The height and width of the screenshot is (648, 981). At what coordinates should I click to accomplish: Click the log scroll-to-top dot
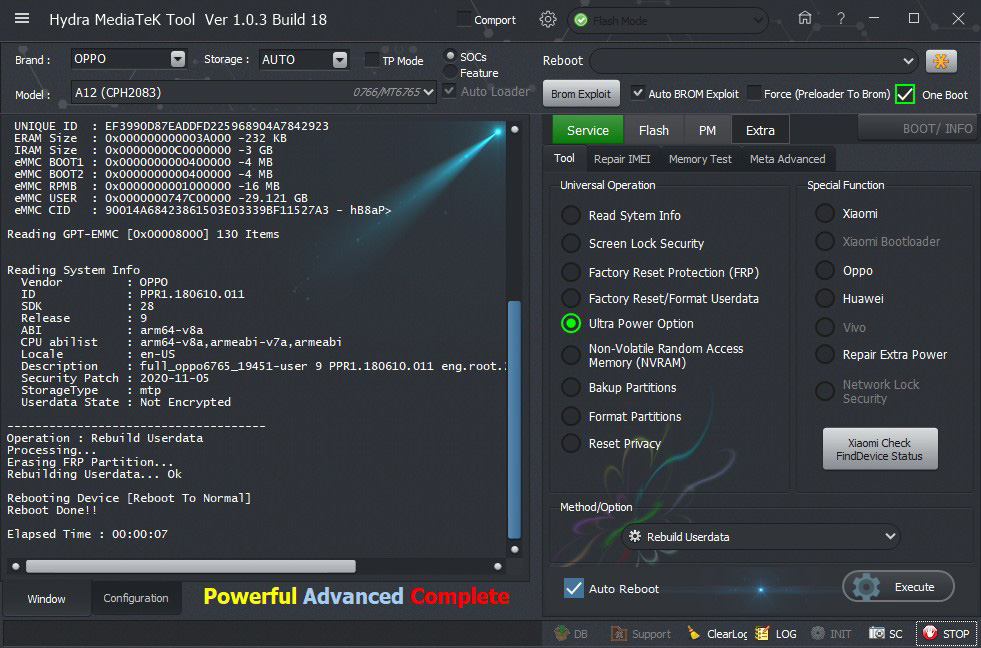click(514, 129)
